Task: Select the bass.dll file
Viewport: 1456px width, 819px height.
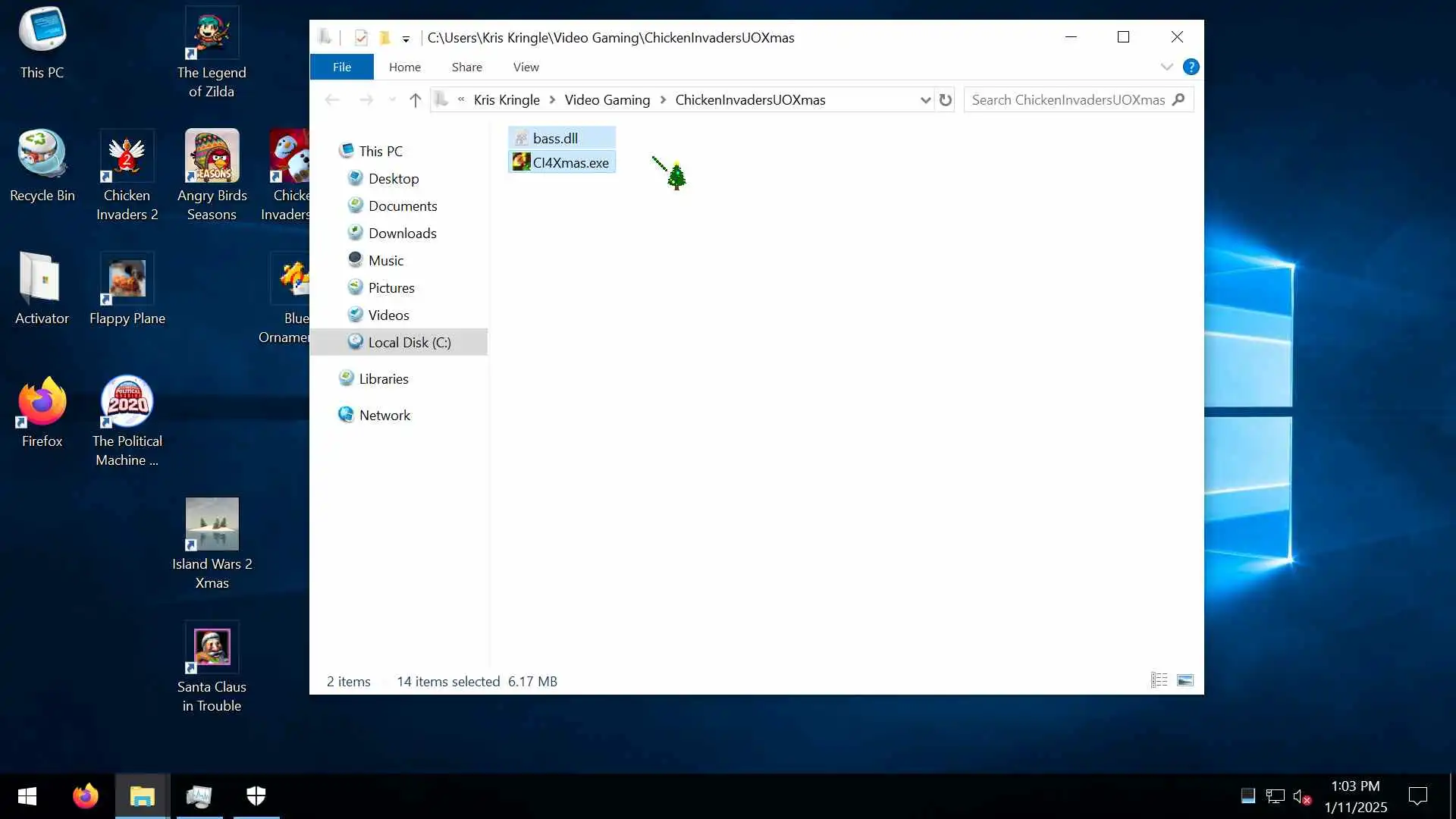Action: click(554, 138)
